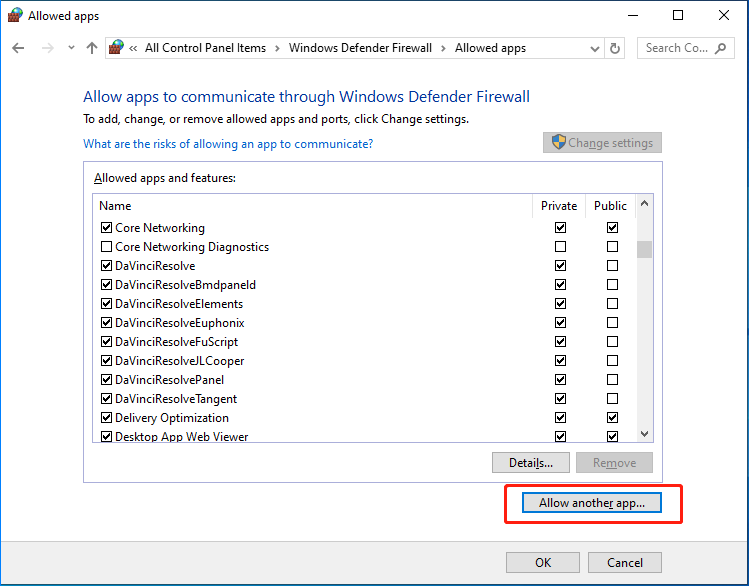Click the apps list scrollbar thumb
Screen dimensions: 749x586
pos(644,249)
